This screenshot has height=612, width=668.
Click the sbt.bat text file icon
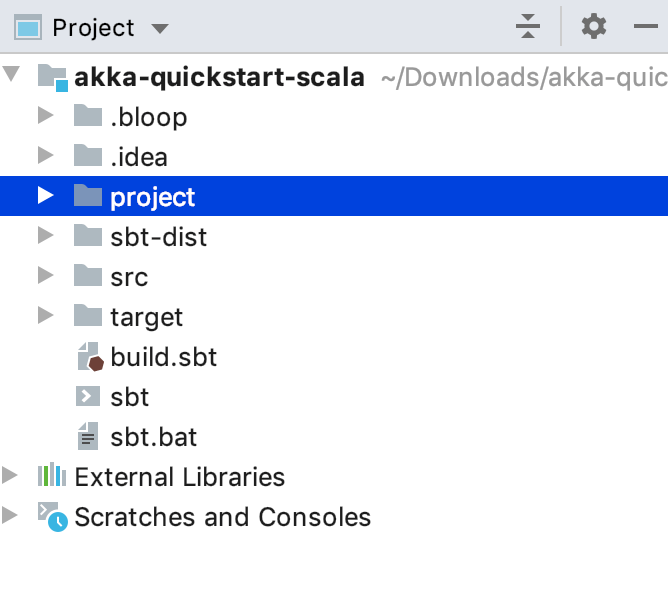coord(88,436)
